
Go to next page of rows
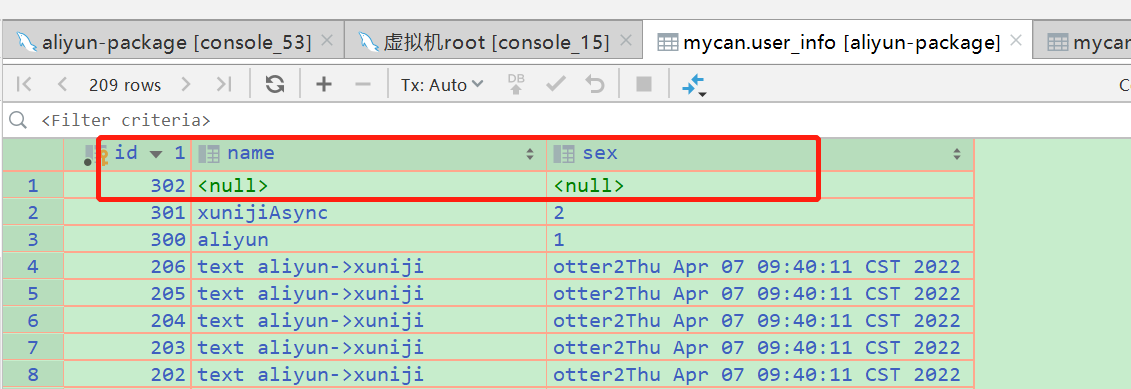click(x=186, y=84)
